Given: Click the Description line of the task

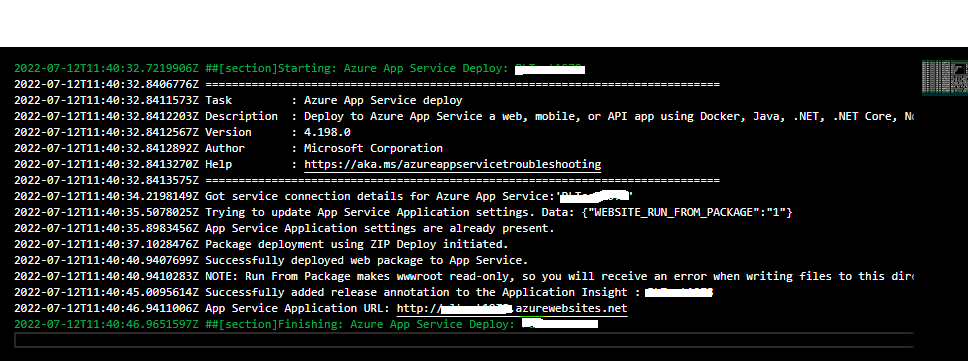Looking at the screenshot, I should click(x=464, y=116).
